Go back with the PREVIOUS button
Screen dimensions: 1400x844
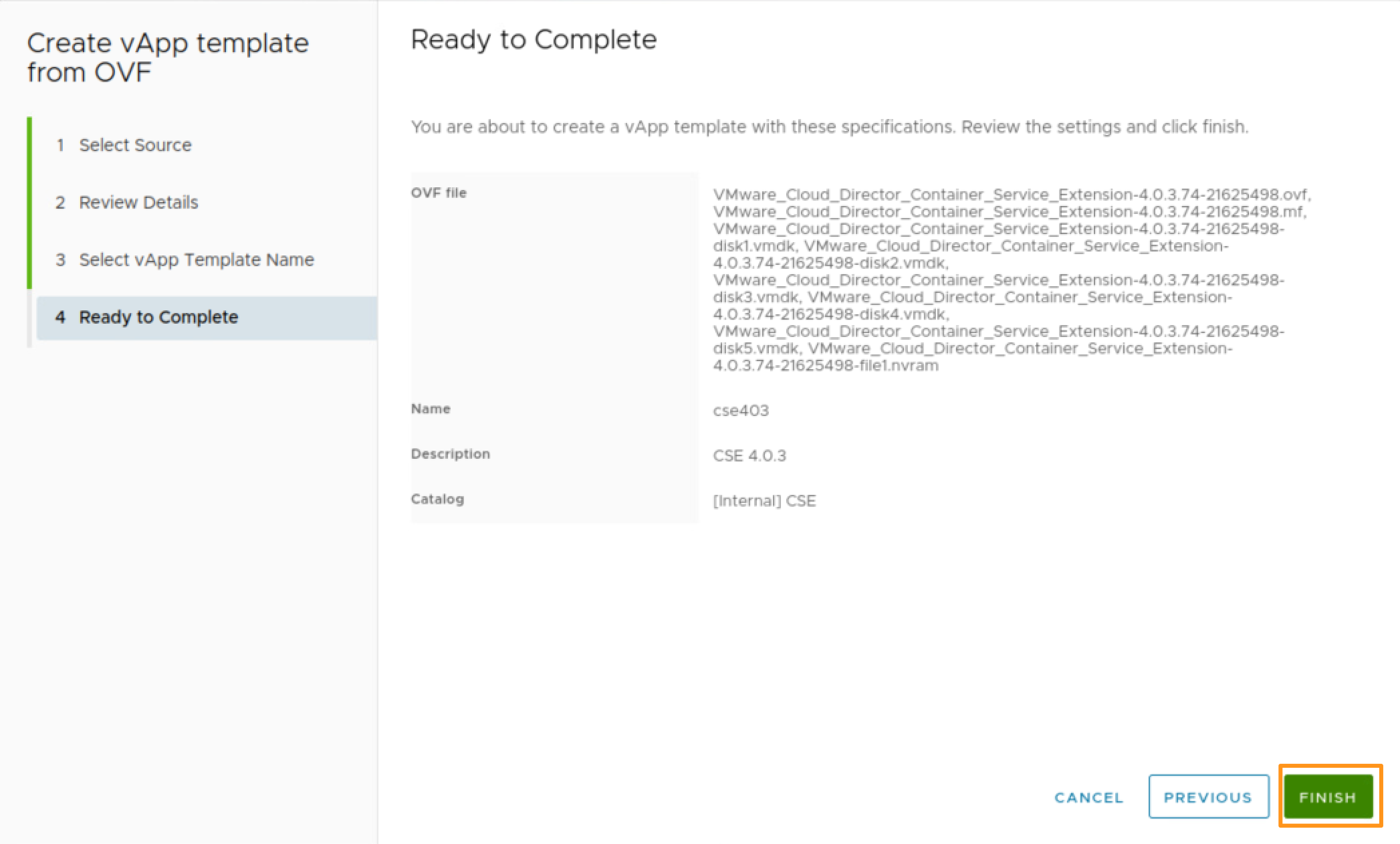1208,797
